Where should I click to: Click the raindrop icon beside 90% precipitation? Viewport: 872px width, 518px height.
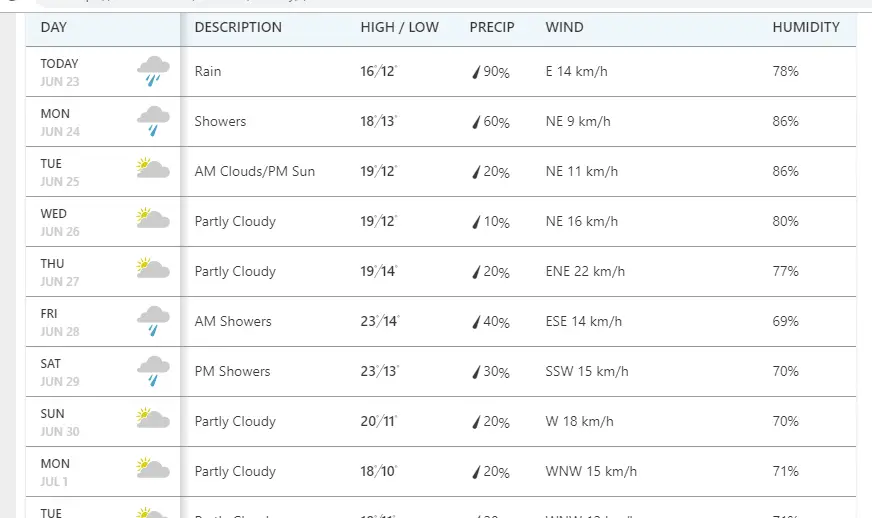(476, 72)
